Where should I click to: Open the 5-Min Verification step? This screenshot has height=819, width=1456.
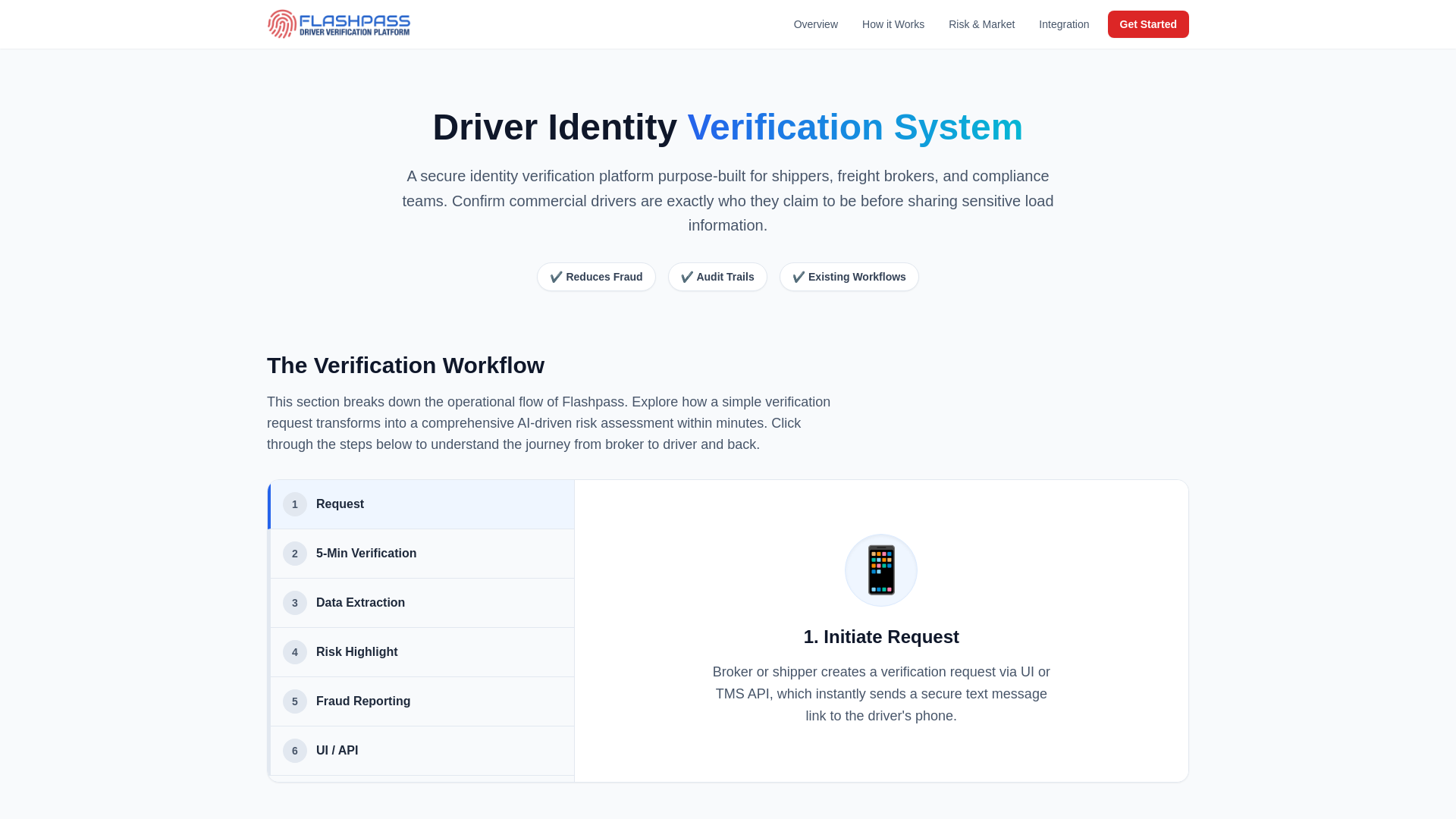pyautogui.click(x=421, y=554)
